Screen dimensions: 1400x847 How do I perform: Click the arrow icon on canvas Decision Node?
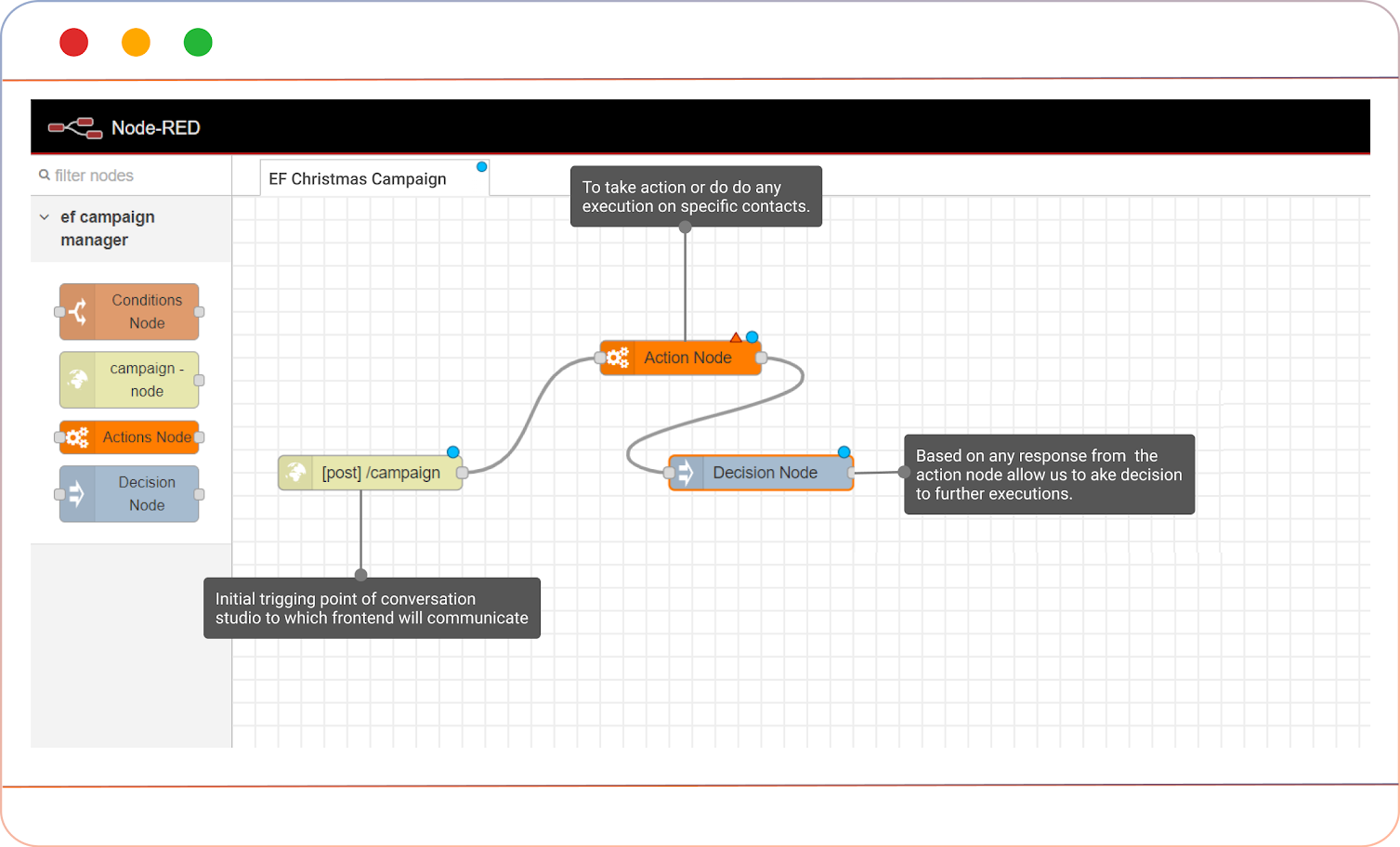coord(687,473)
